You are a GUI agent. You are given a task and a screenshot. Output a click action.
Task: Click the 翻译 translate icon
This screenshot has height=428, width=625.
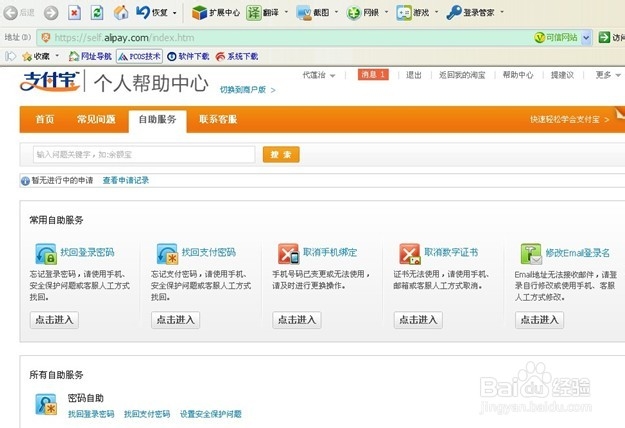254,13
